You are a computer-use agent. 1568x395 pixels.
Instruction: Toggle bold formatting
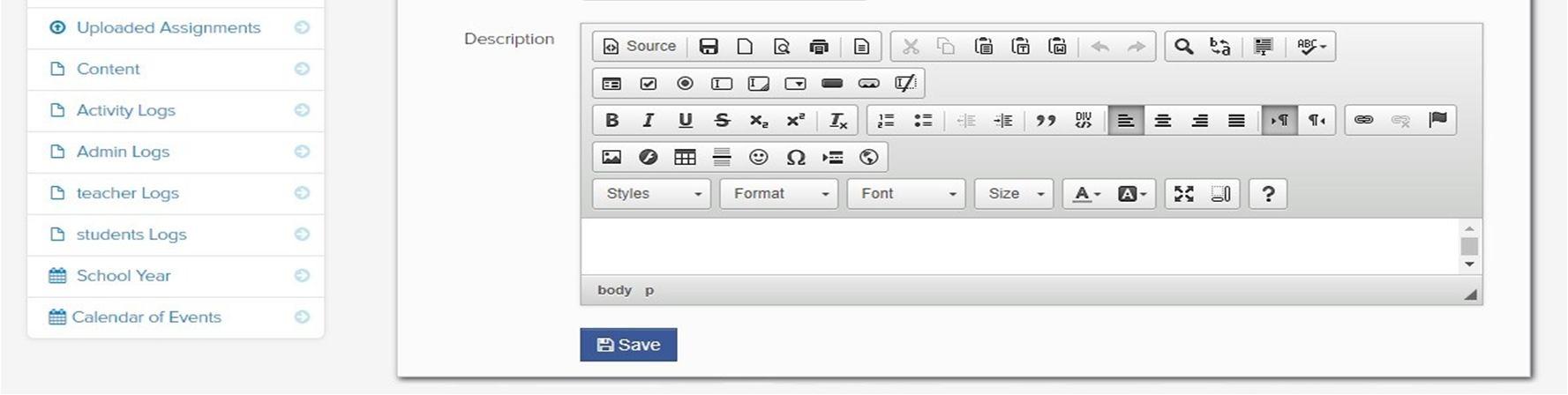(611, 121)
